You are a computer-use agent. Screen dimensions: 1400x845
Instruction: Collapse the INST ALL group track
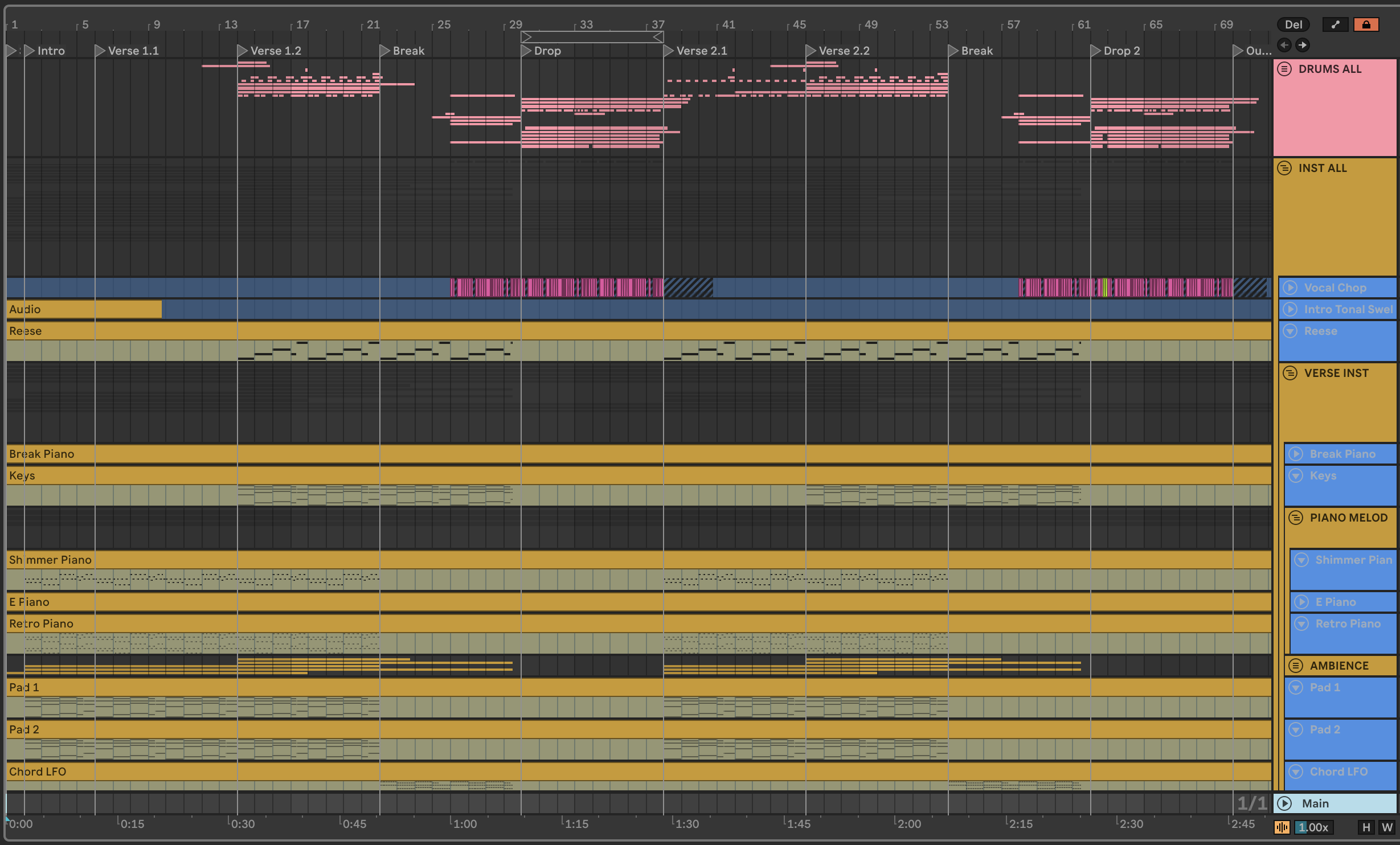coord(1284,168)
